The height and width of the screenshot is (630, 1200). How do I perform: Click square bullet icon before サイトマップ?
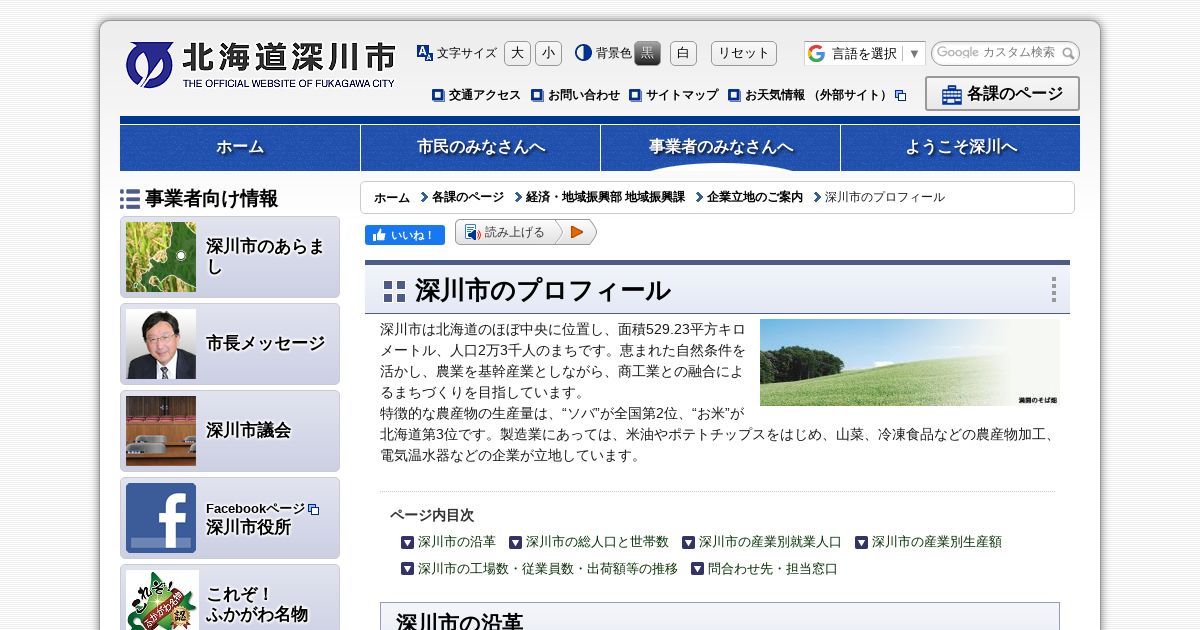pos(635,95)
